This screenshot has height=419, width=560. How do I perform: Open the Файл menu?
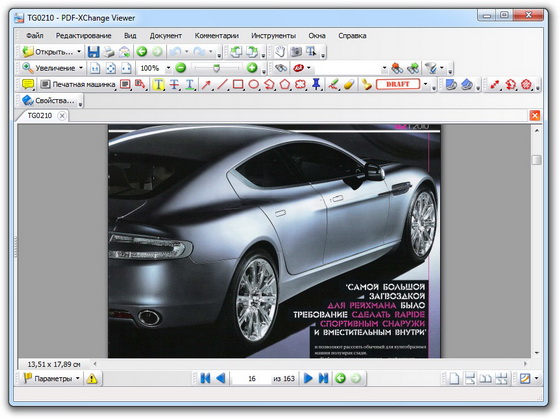pos(35,36)
